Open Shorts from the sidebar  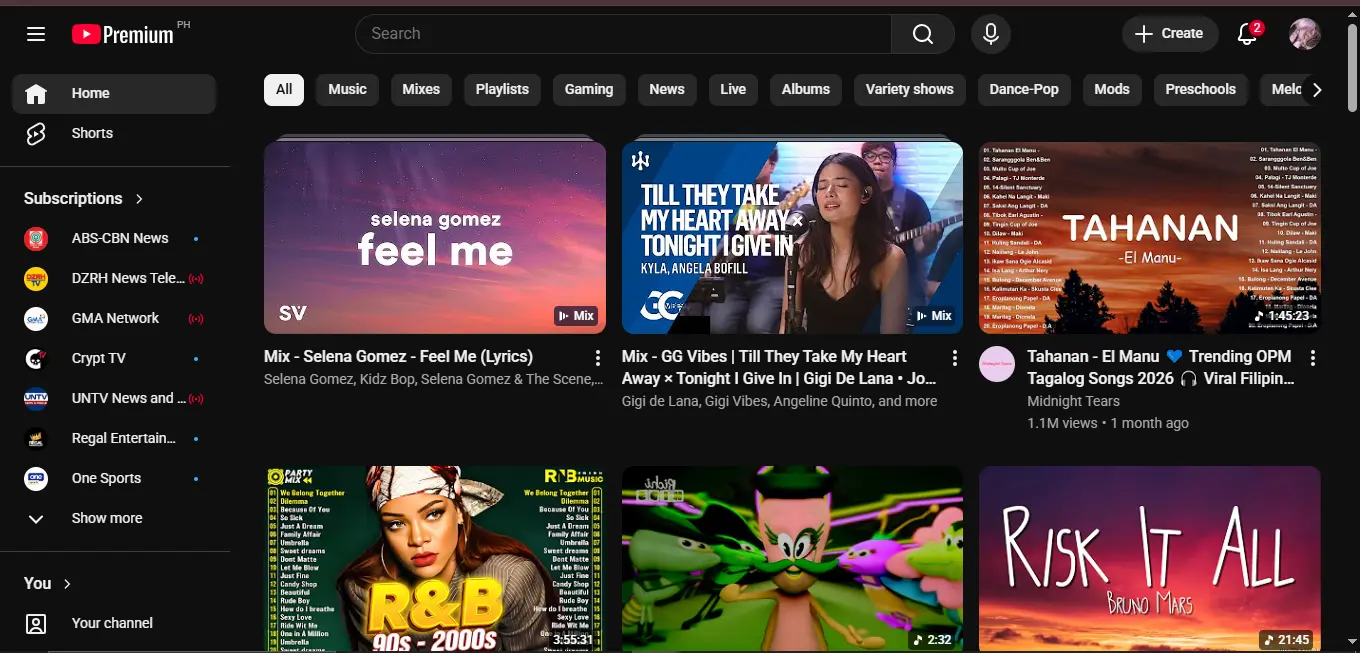[x=114, y=133]
